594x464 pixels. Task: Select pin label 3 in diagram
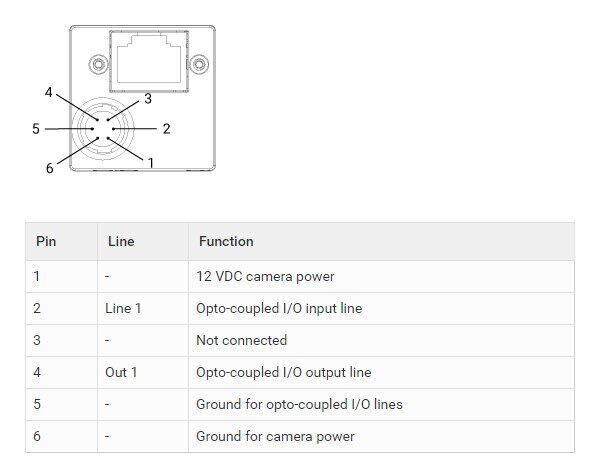(148, 99)
